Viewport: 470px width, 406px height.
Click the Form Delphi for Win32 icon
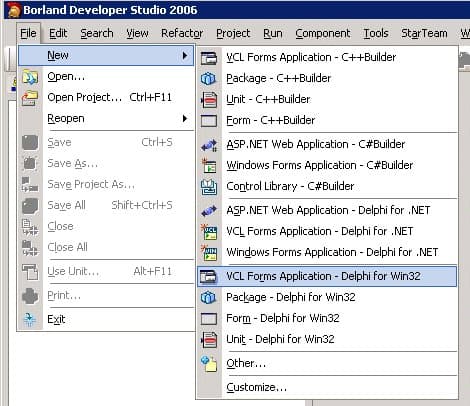tap(209, 319)
